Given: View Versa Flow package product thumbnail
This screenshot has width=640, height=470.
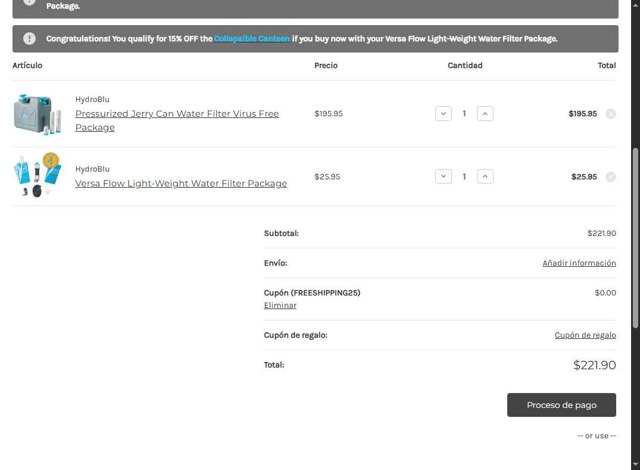Looking at the screenshot, I should click(37, 175).
